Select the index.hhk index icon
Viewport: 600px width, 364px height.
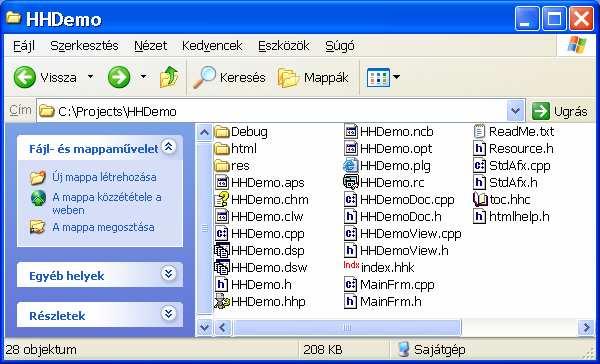pyautogui.click(x=351, y=265)
